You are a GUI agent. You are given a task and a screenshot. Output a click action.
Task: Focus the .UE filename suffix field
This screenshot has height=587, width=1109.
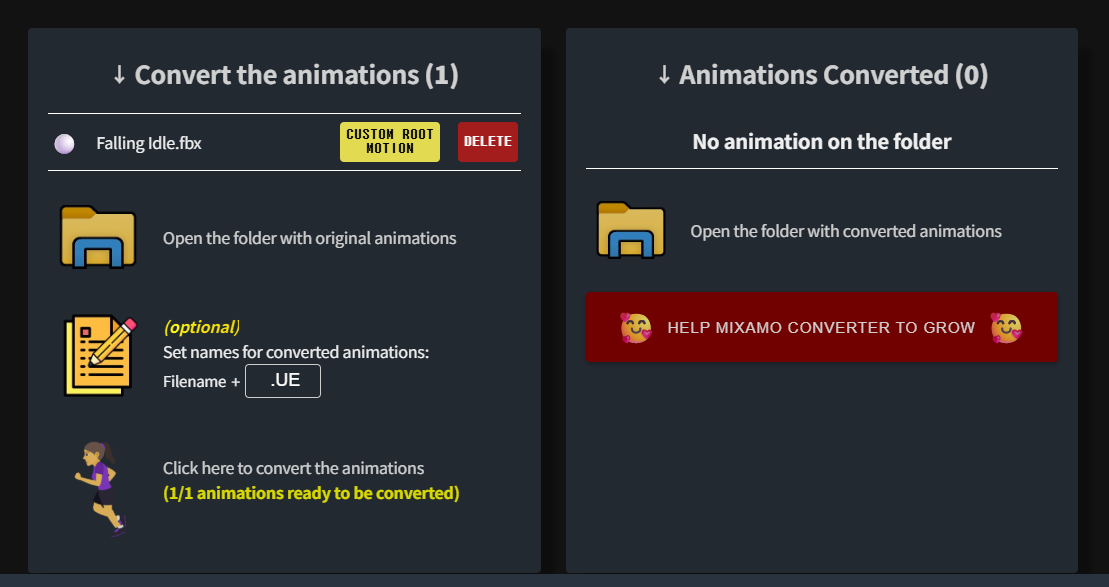click(x=283, y=381)
